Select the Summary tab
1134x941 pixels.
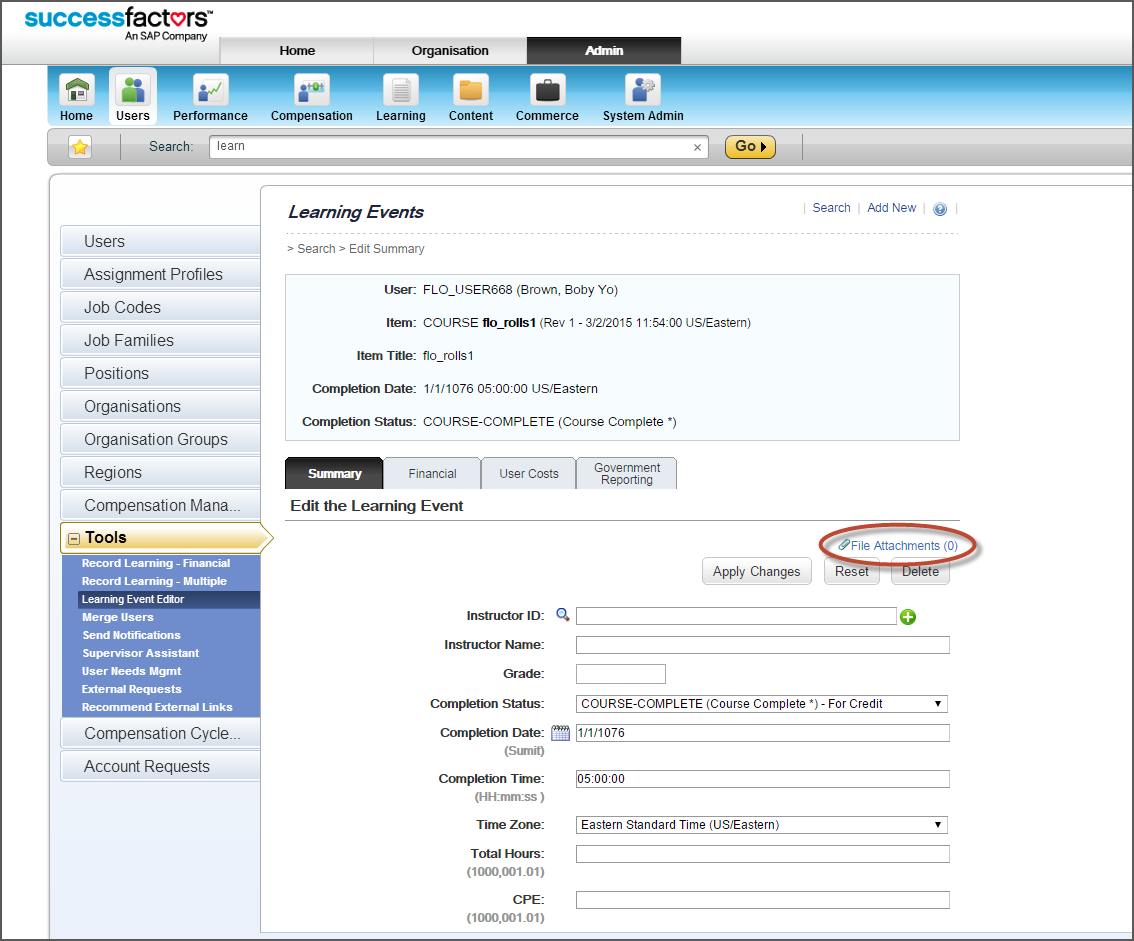coord(334,473)
